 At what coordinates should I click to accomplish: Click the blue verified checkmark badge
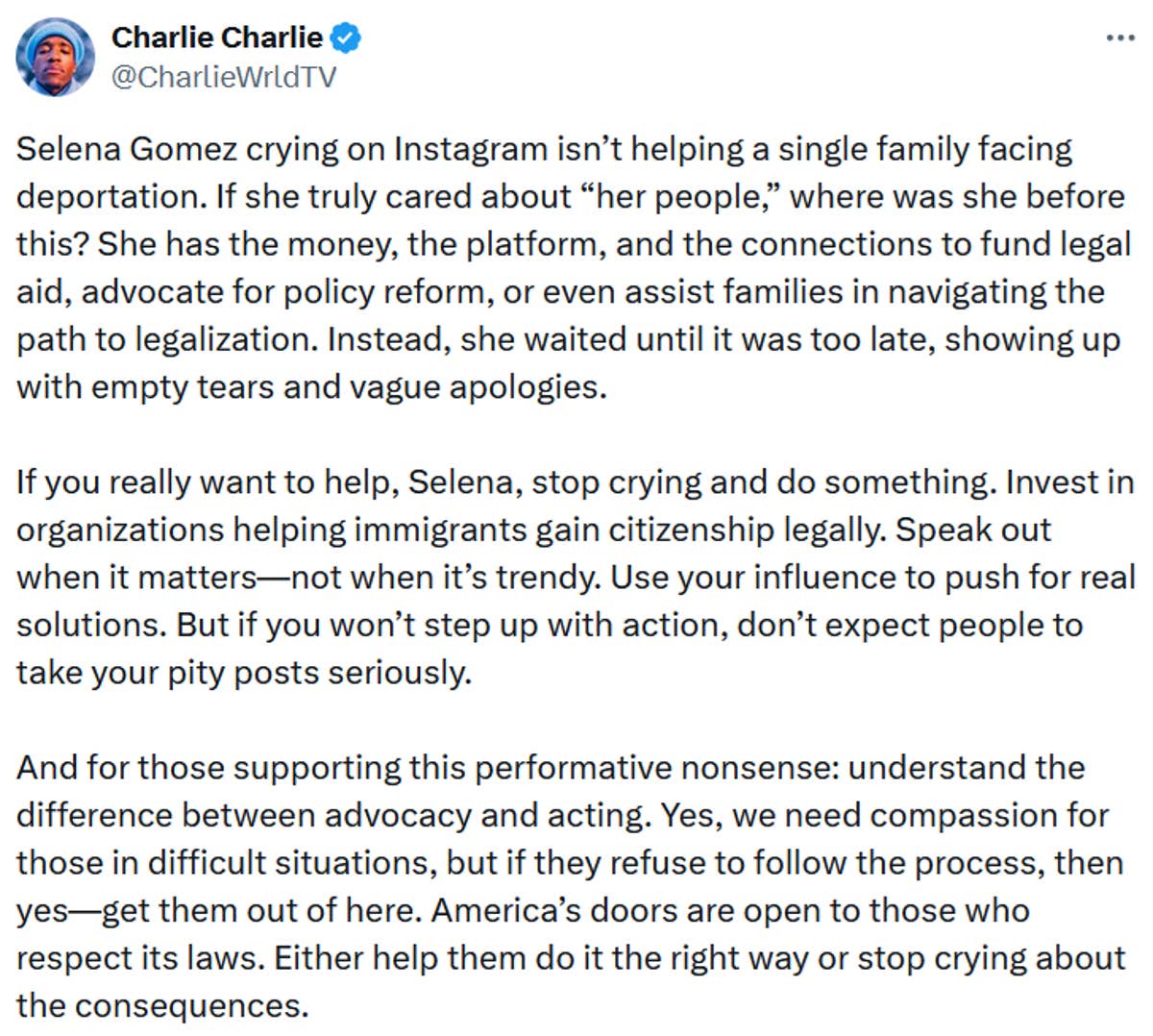[346, 38]
